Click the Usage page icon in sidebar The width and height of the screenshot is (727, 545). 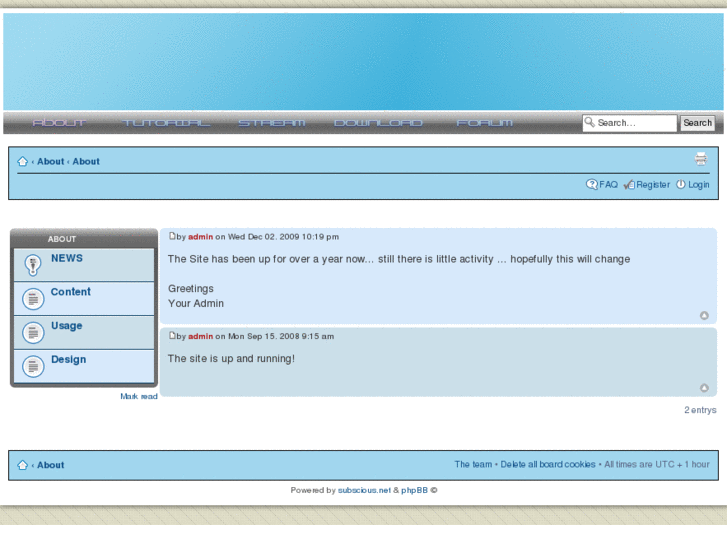(x=33, y=333)
